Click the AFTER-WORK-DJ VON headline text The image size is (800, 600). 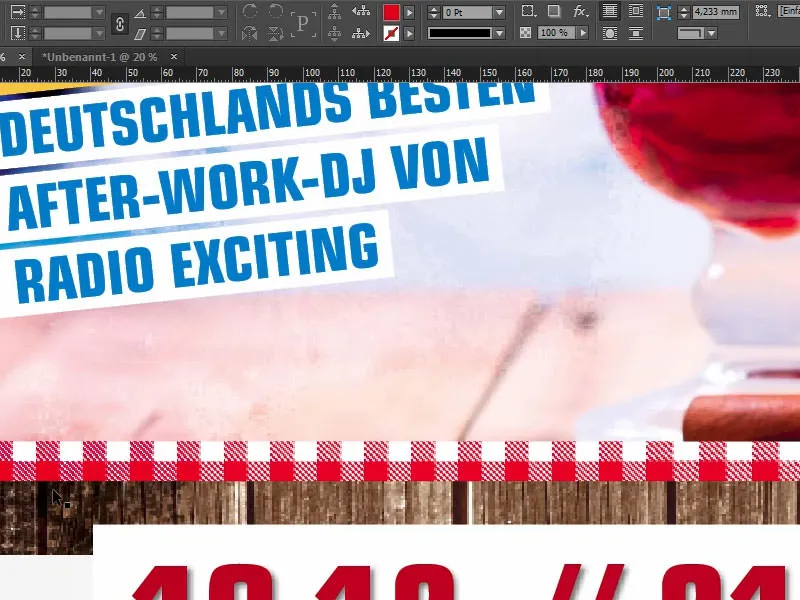(248, 182)
